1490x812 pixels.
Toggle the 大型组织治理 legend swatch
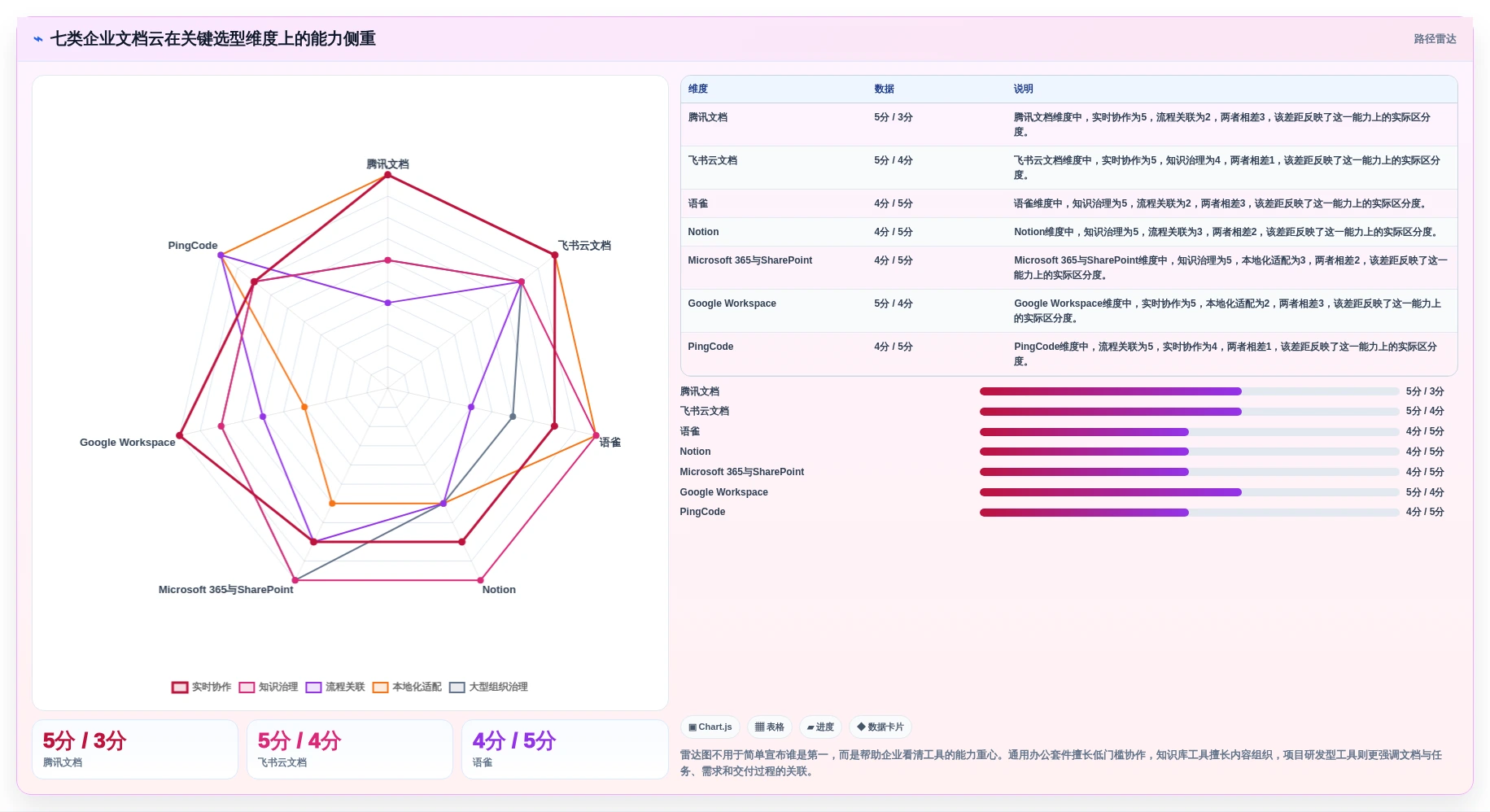[457, 688]
